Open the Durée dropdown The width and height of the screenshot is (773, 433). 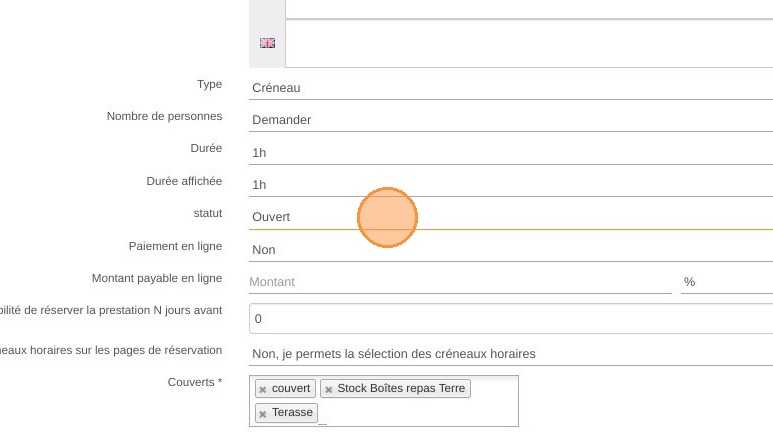tap(511, 152)
